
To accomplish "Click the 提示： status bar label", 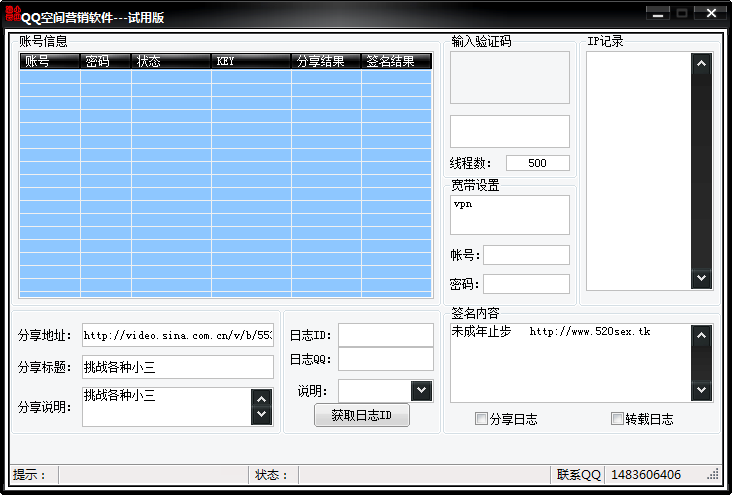I will pyautogui.click(x=29, y=475).
